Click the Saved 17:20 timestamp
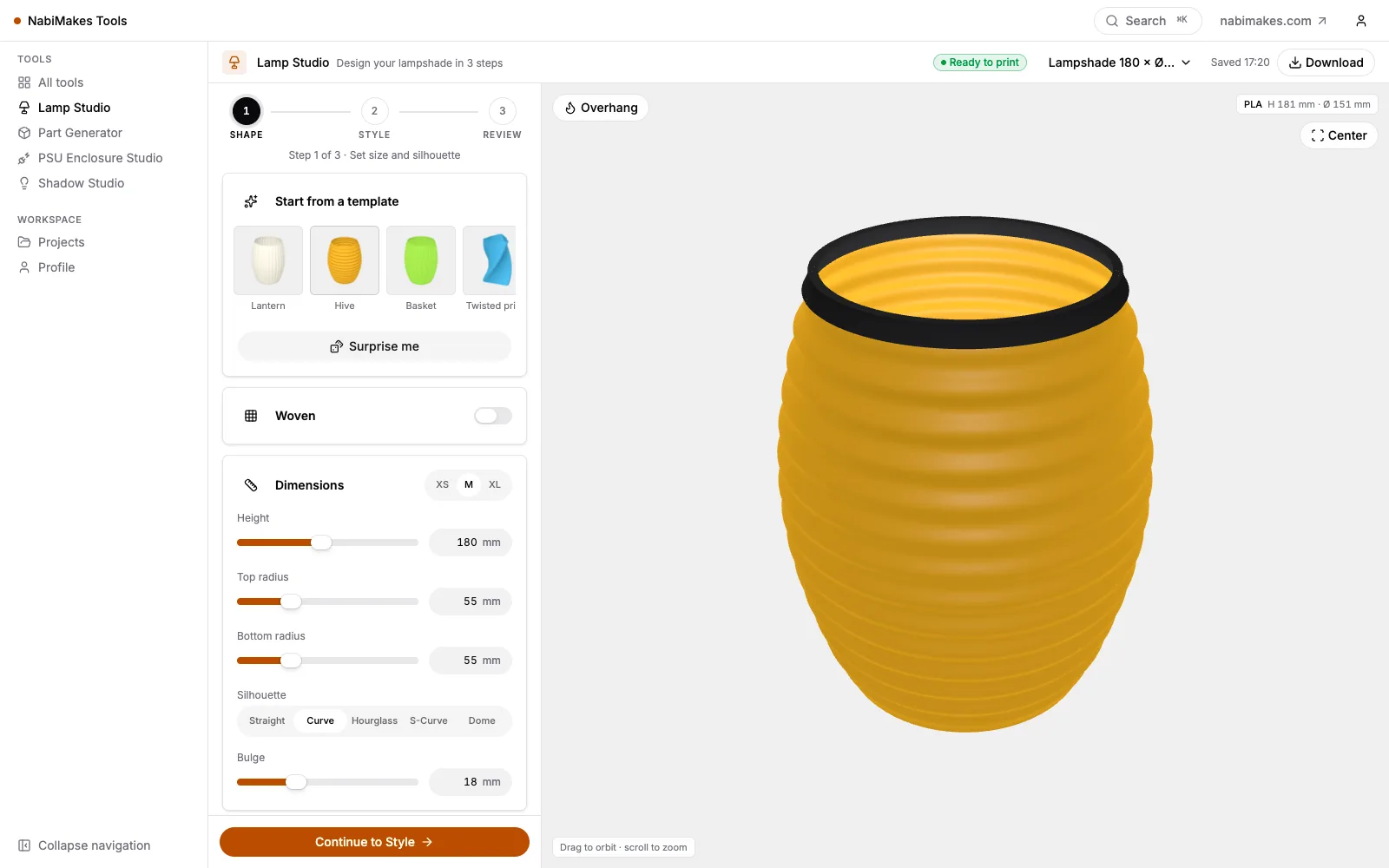The height and width of the screenshot is (868, 1389). 1240,62
